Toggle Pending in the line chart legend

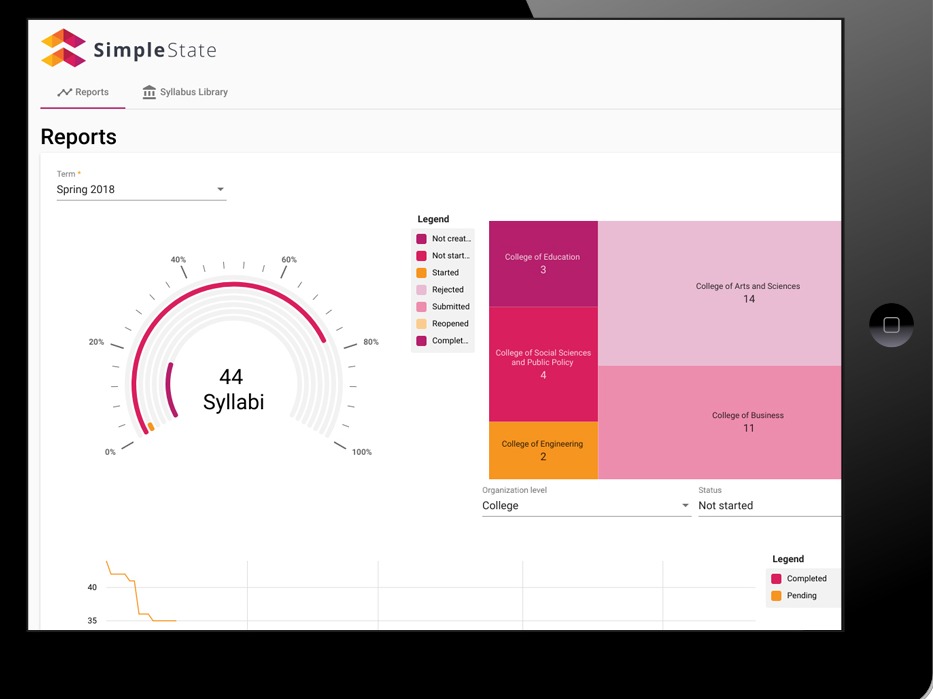pos(801,596)
